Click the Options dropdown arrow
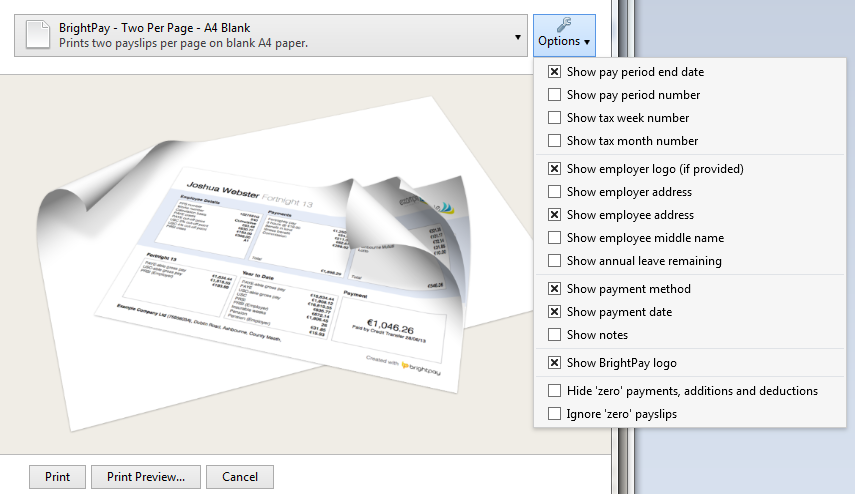The height and width of the screenshot is (494, 855). (x=587, y=42)
